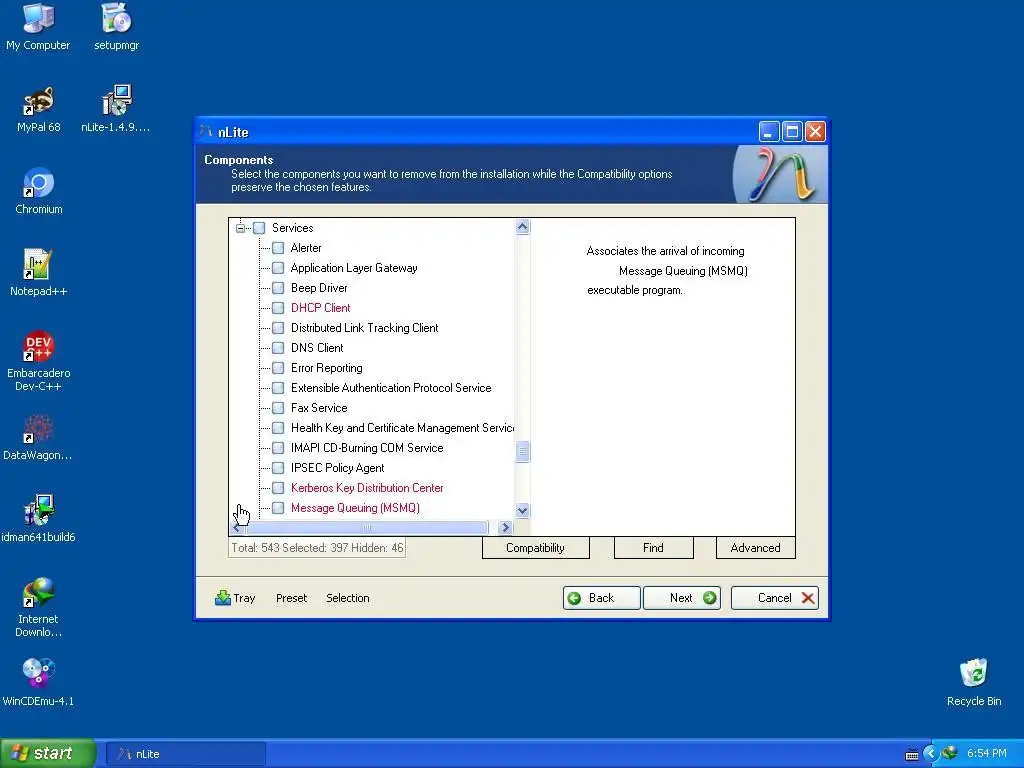Select DataWagon desktop shortcut
The image size is (1024, 768).
[x=38, y=437]
